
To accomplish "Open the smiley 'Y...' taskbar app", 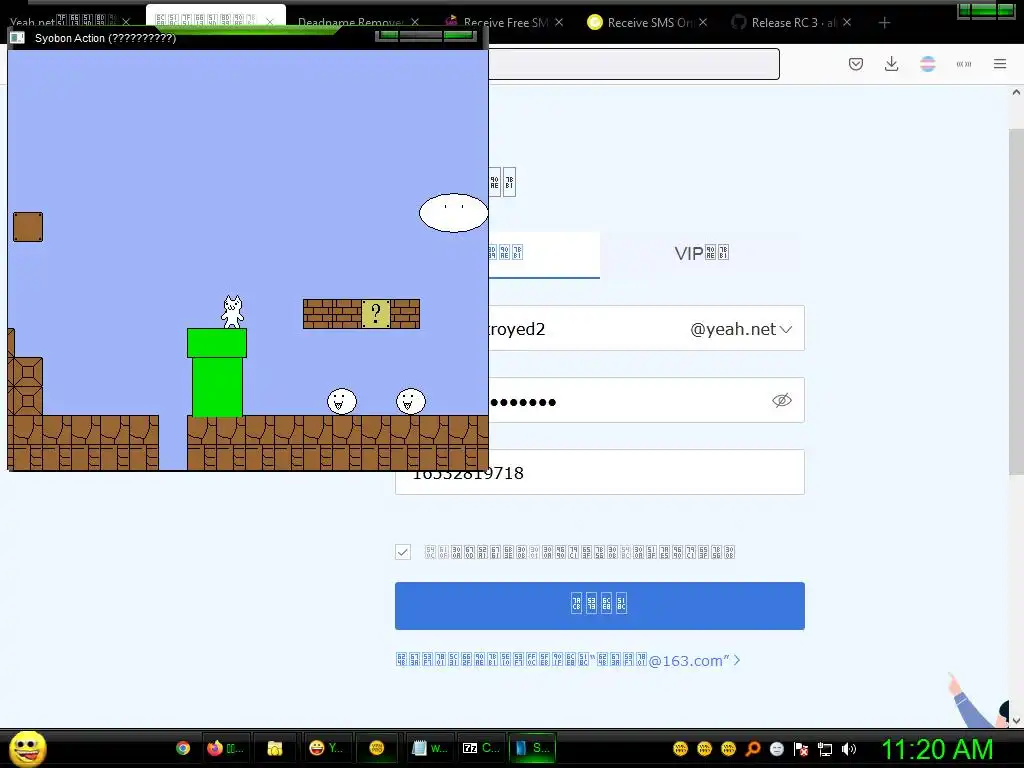I will [x=327, y=748].
